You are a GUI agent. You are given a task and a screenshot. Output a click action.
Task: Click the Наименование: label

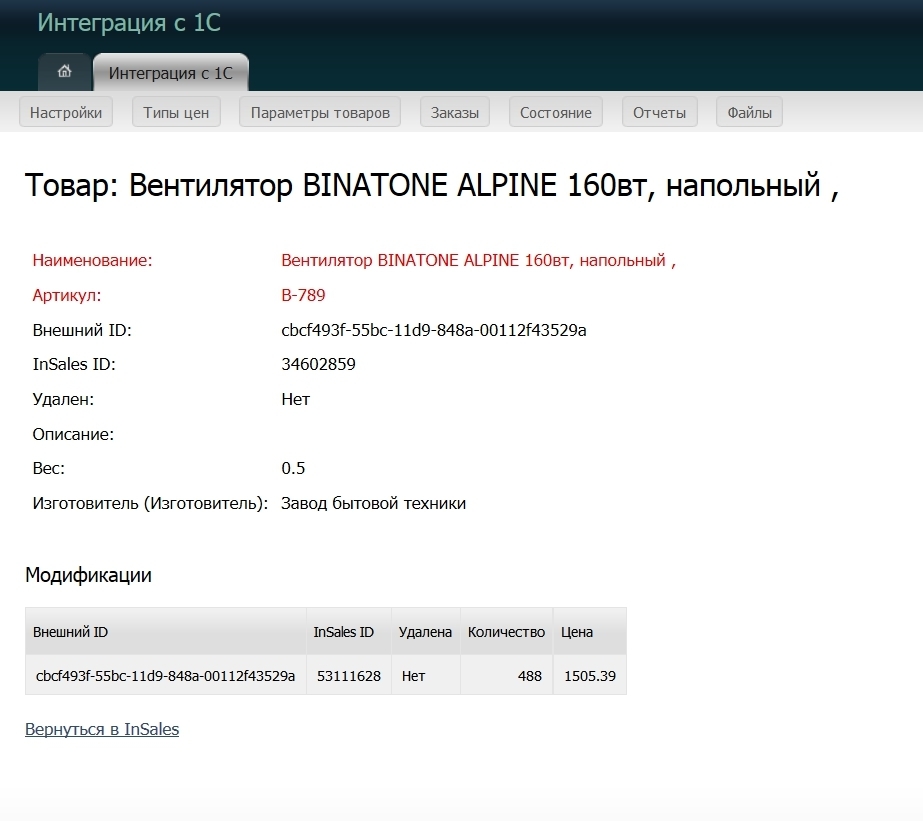[x=92, y=260]
